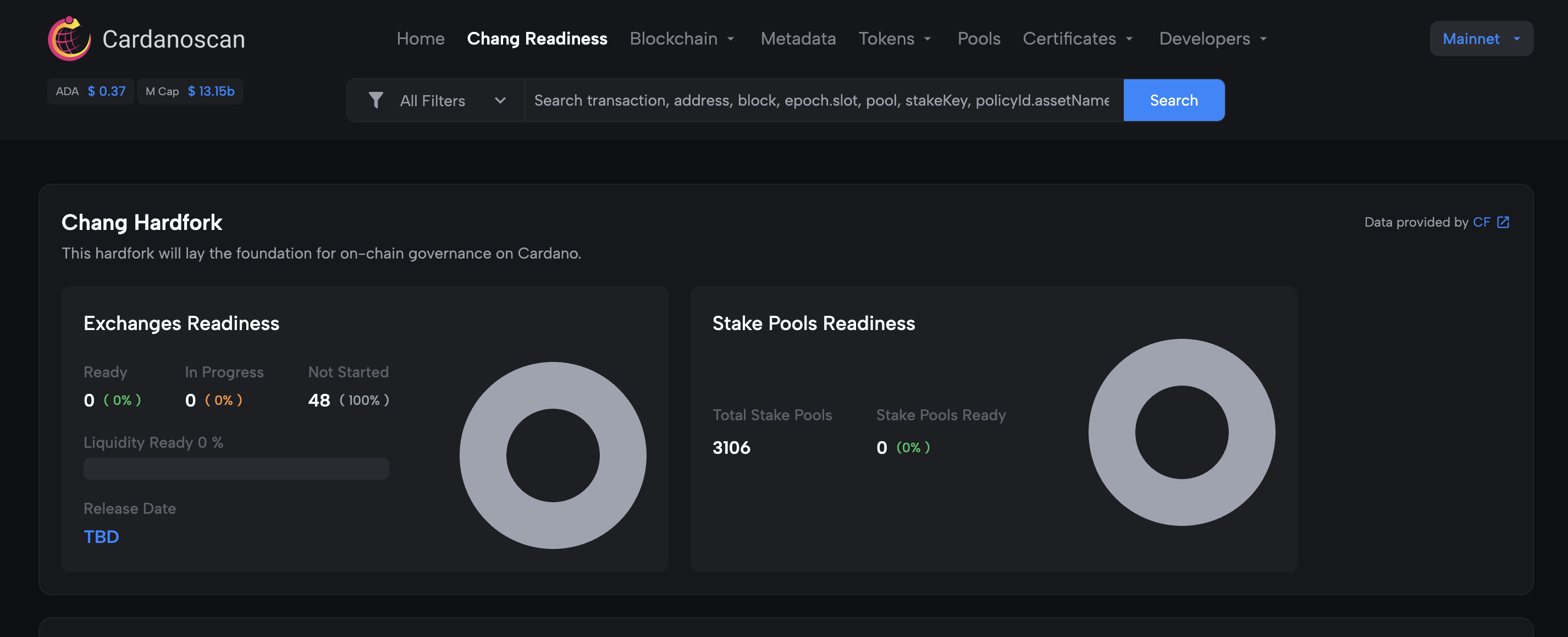
Task: Open the external link icon beside CF
Action: (1503, 222)
